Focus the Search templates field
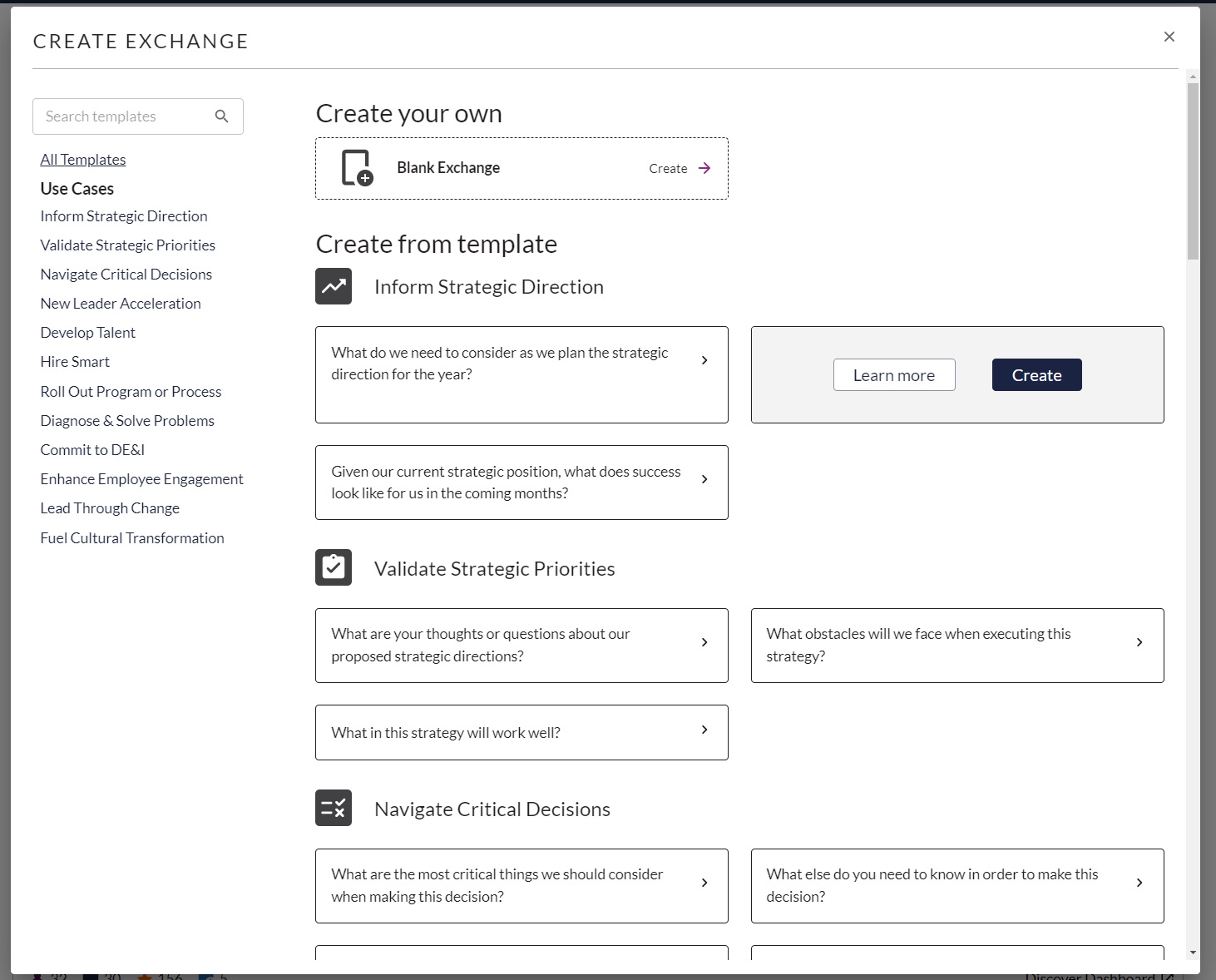The image size is (1216, 980). pyautogui.click(x=138, y=116)
